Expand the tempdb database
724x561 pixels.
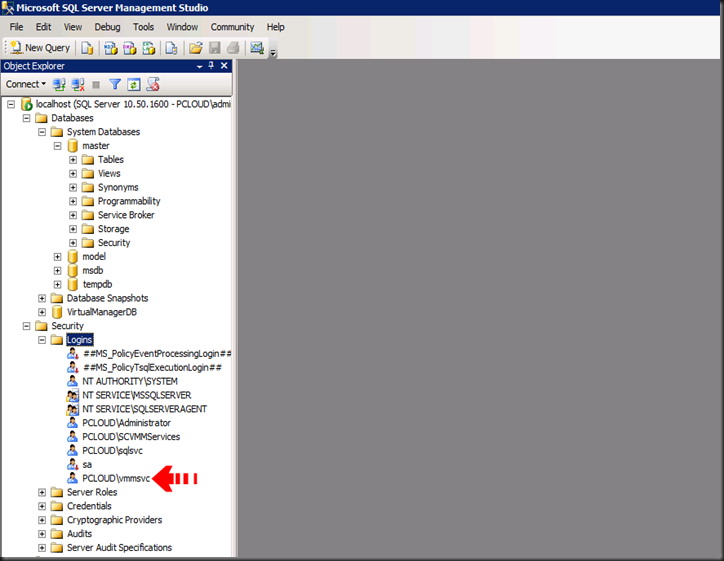tap(58, 284)
